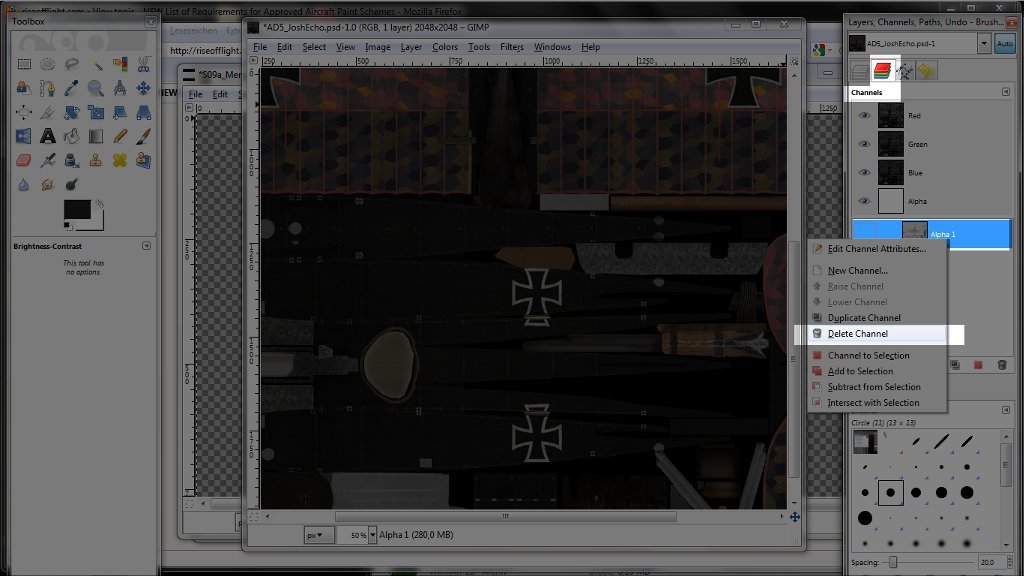Select the Circle (11) brush thumbnail

click(890, 492)
